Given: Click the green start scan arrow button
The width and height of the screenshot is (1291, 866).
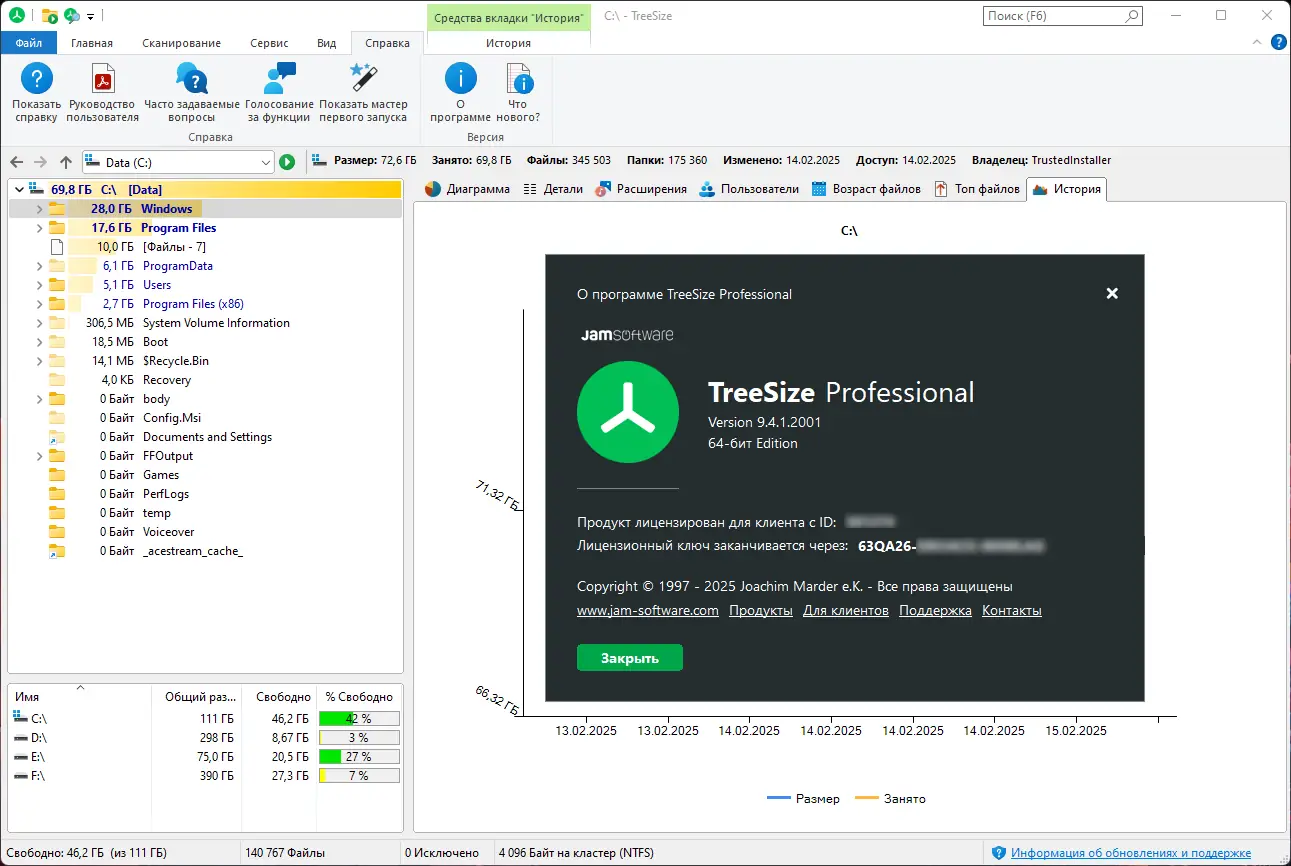Looking at the screenshot, I should (287, 162).
